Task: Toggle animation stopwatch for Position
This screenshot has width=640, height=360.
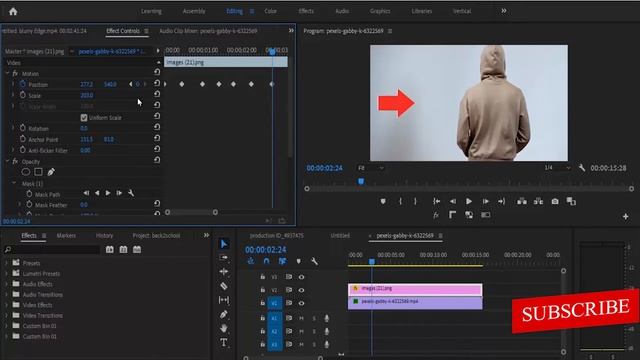Action: [22, 84]
